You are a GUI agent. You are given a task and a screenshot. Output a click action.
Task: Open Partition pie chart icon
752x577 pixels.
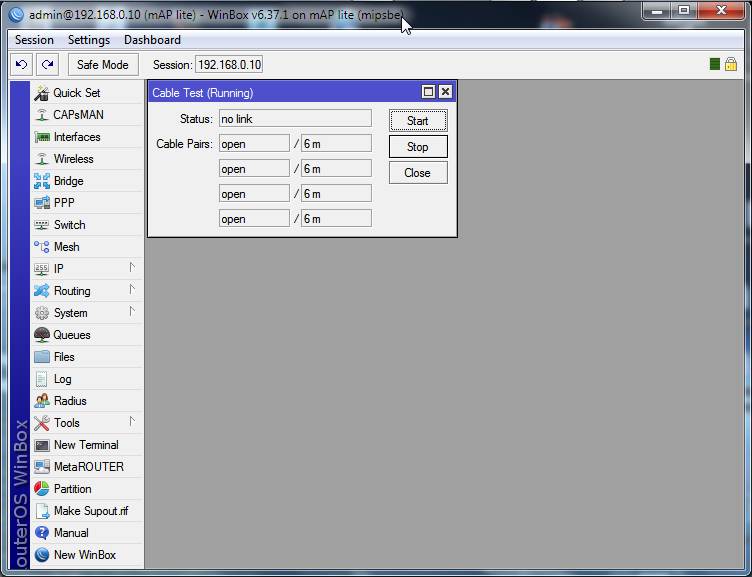pyautogui.click(x=42, y=489)
